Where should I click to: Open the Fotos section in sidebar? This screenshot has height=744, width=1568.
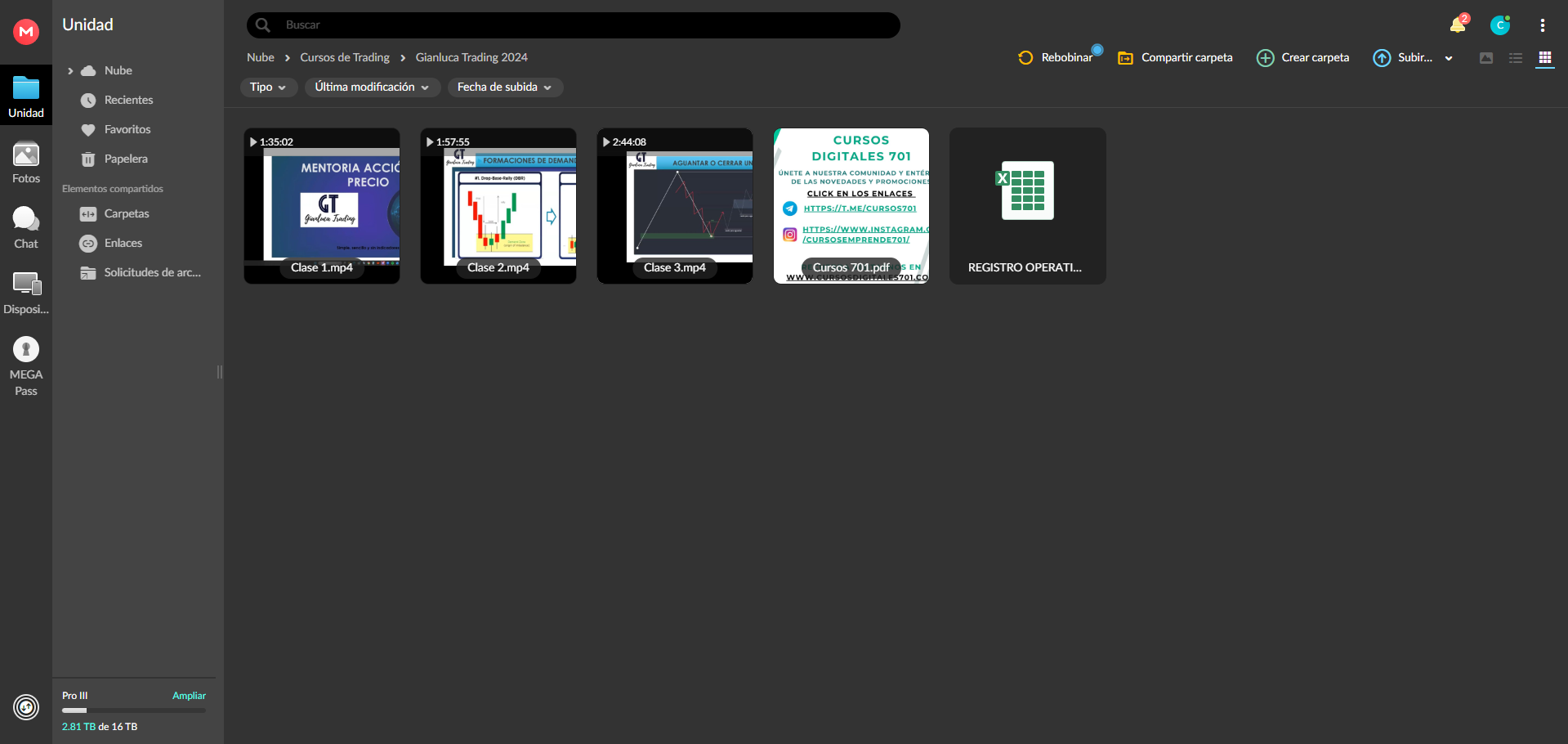[26, 163]
